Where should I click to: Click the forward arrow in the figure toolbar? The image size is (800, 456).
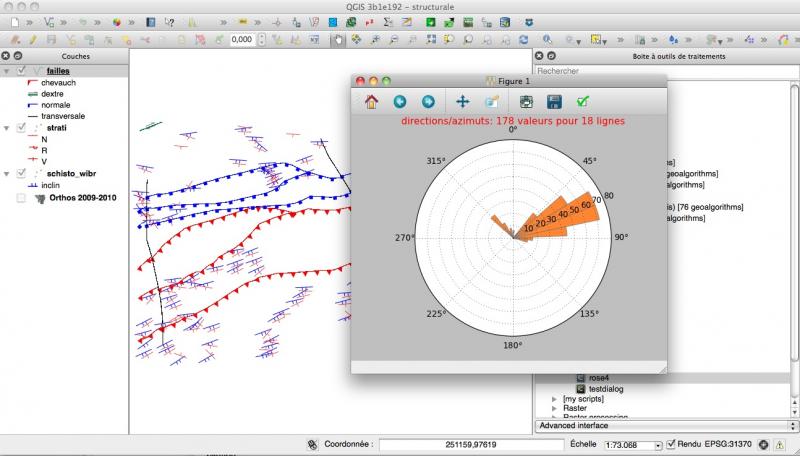[x=428, y=101]
